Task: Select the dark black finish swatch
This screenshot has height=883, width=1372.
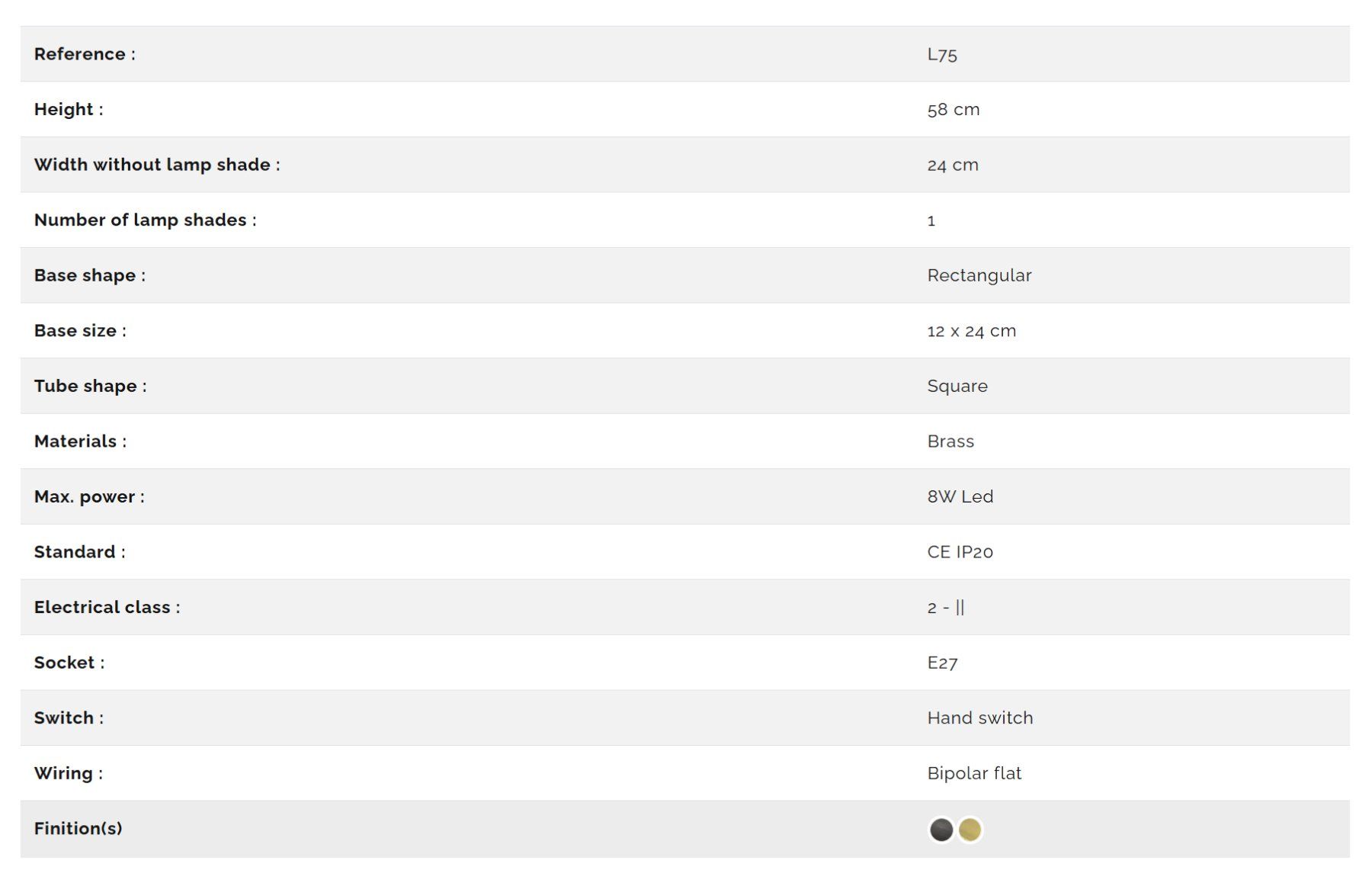Action: [941, 830]
